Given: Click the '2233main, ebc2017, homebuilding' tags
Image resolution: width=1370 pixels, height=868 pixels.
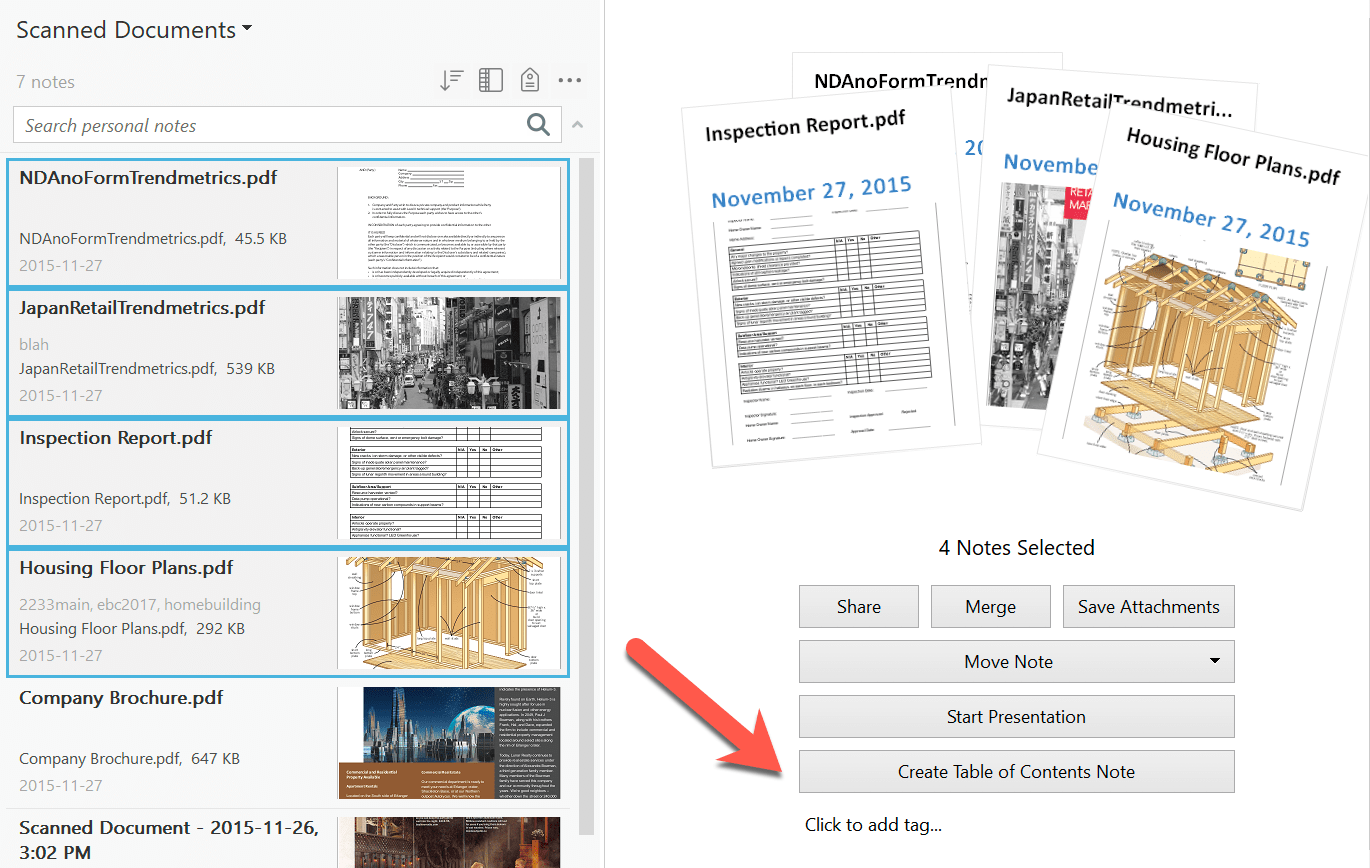Looking at the screenshot, I should (x=140, y=604).
